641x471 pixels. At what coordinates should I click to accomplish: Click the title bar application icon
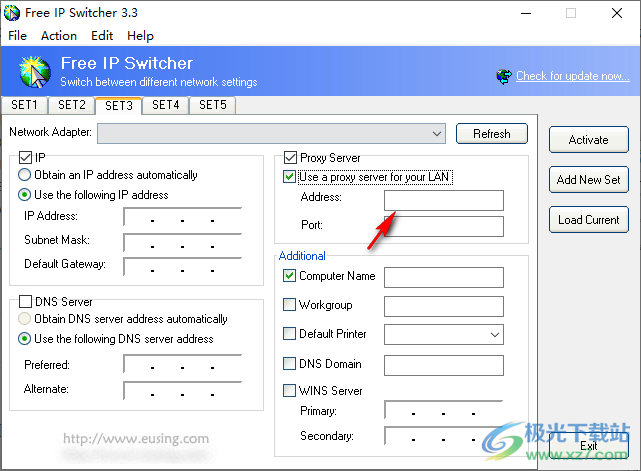point(11,13)
